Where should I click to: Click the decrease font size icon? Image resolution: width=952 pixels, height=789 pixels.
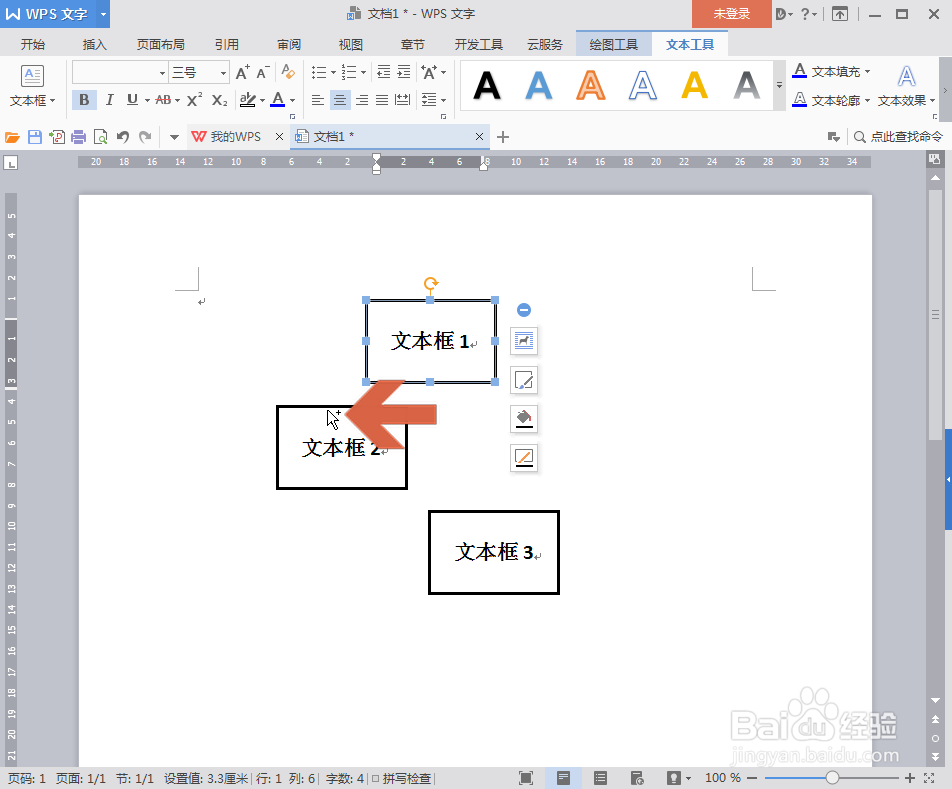(262, 72)
